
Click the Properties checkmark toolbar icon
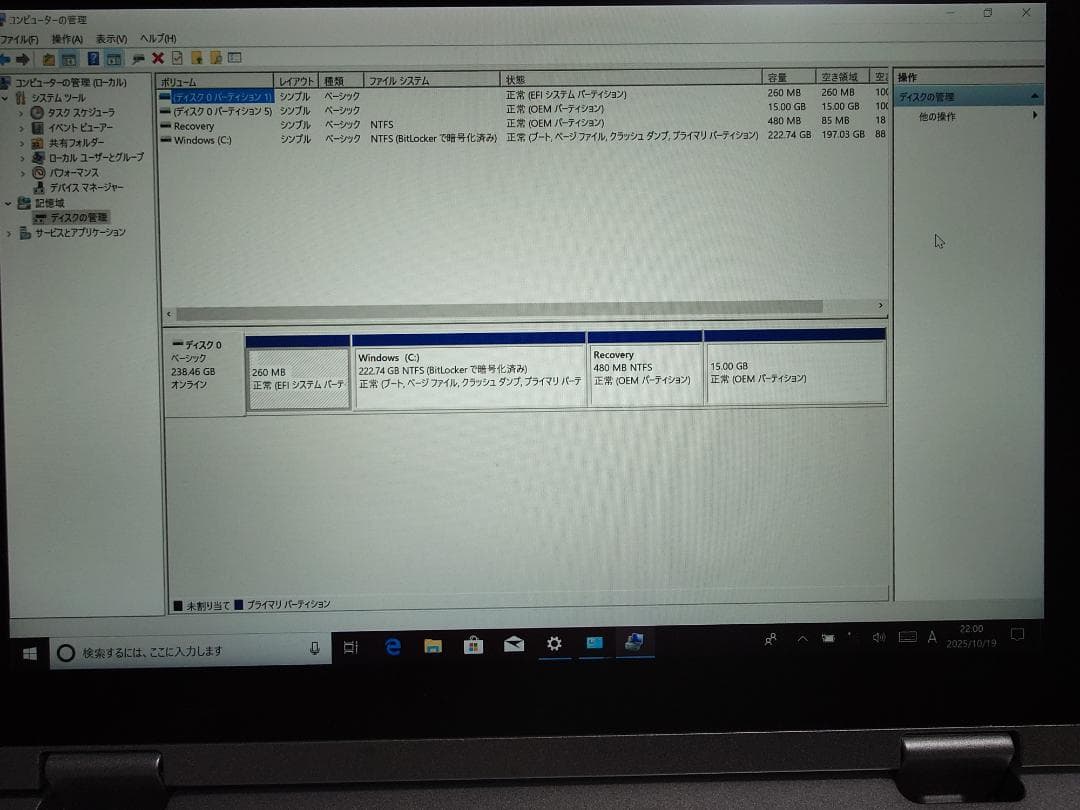[x=177, y=59]
